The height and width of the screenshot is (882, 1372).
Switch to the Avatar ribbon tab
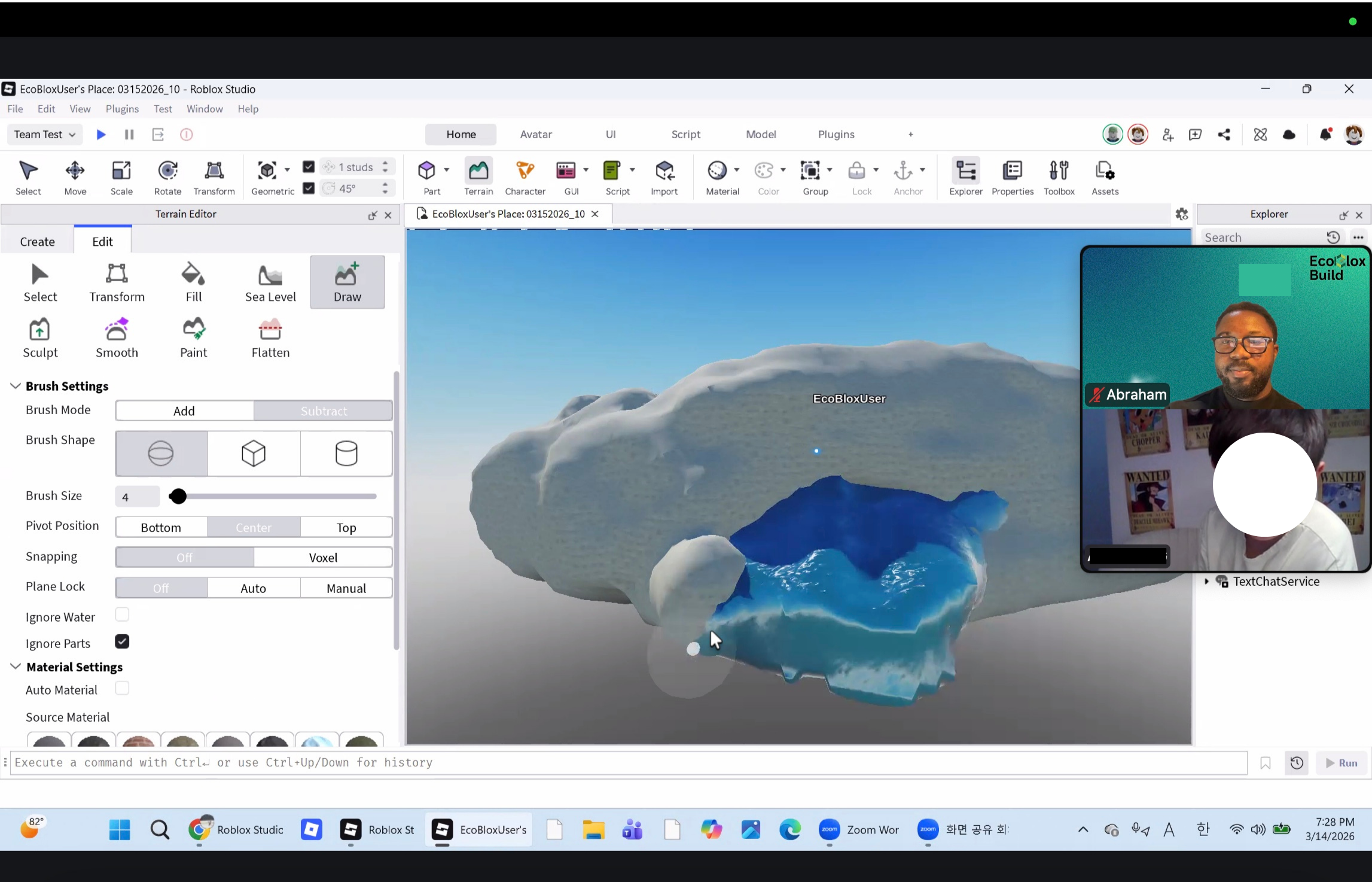(x=536, y=135)
